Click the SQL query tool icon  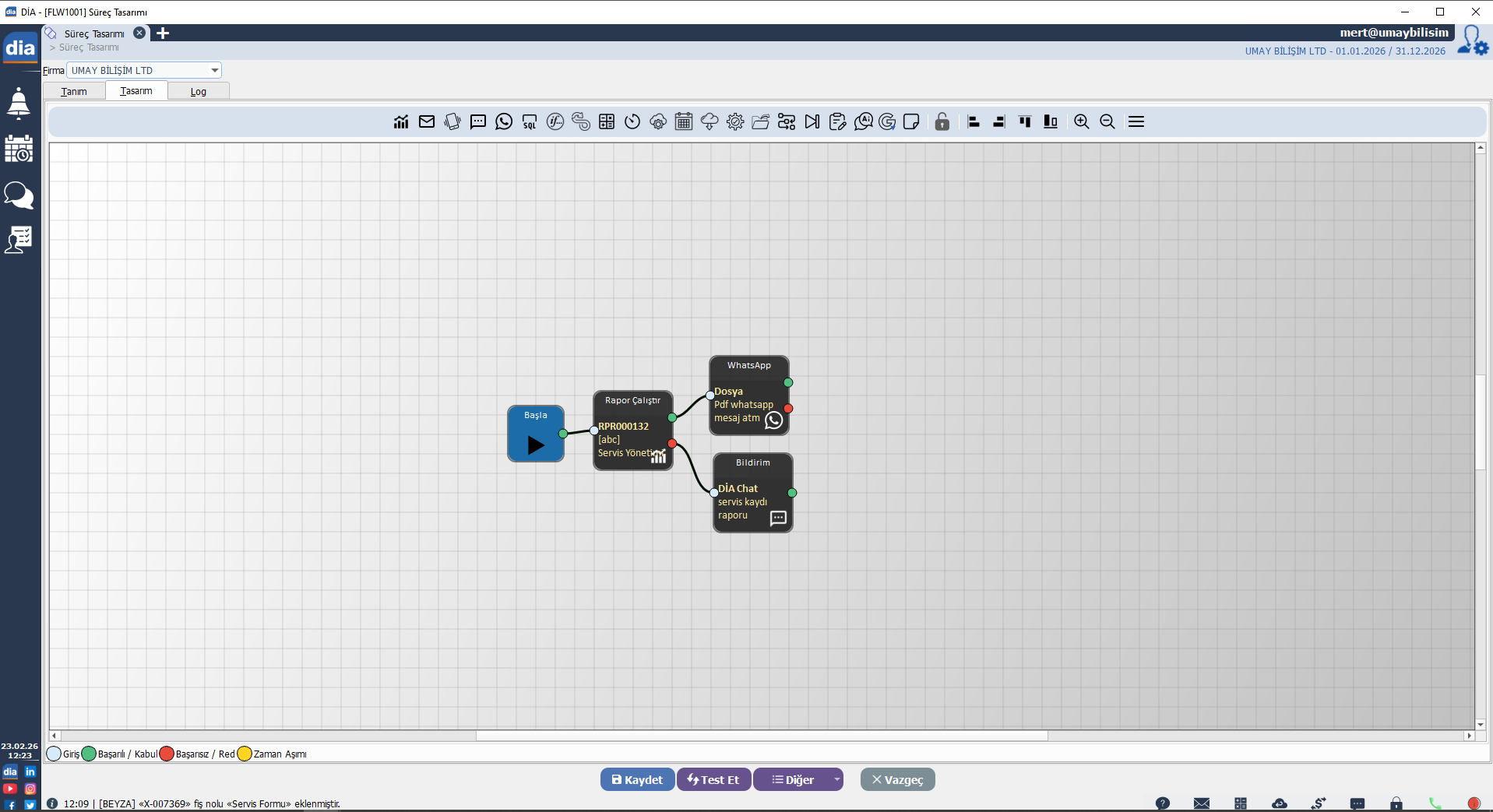530,121
